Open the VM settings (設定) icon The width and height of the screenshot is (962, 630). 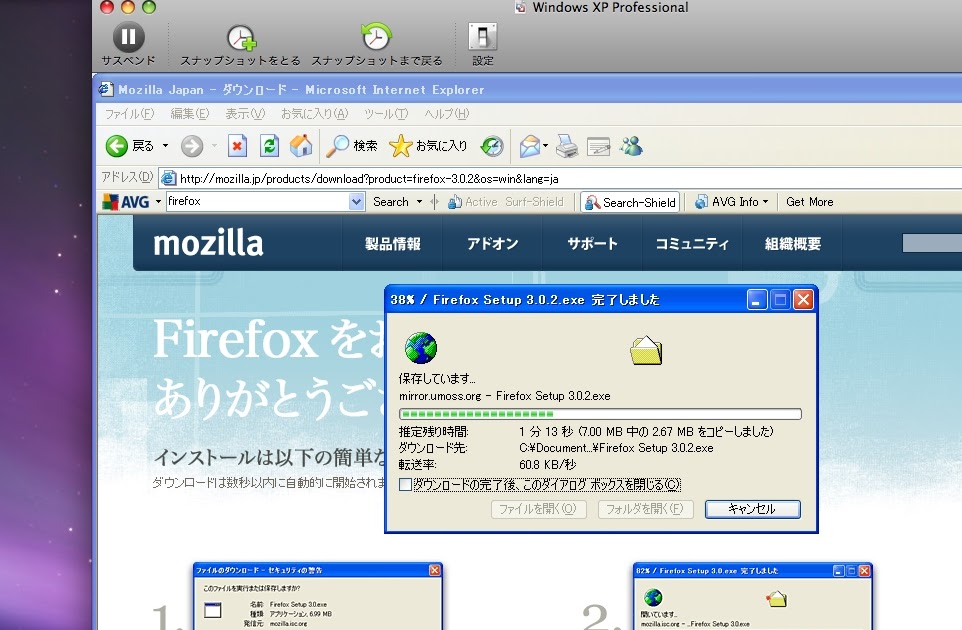tap(483, 37)
